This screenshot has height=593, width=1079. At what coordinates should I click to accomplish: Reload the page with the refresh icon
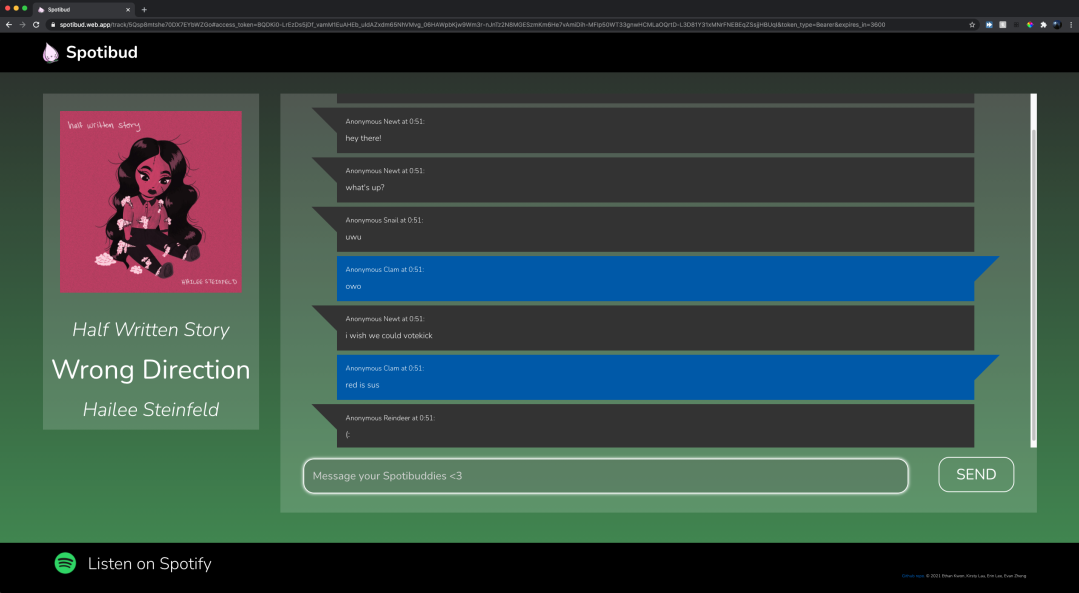[x=36, y=25]
